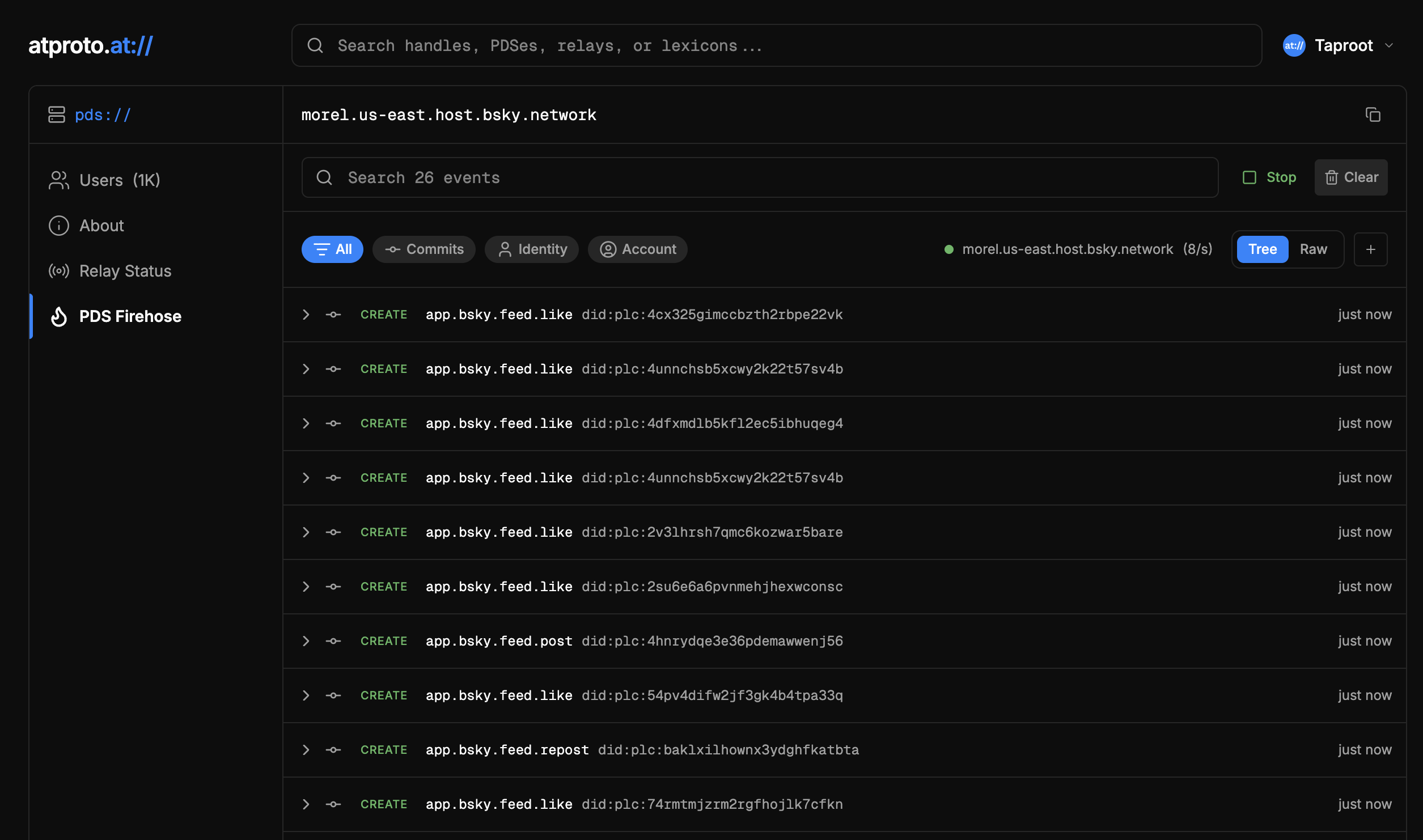
Task: Select the Tree view toggle
Action: click(x=1262, y=249)
